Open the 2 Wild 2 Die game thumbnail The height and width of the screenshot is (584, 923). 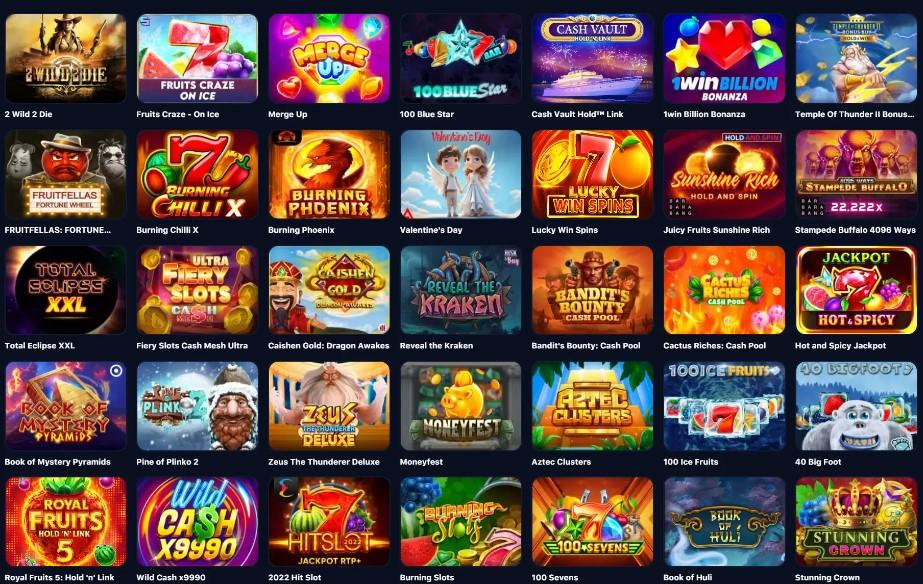pyautogui.click(x=65, y=58)
